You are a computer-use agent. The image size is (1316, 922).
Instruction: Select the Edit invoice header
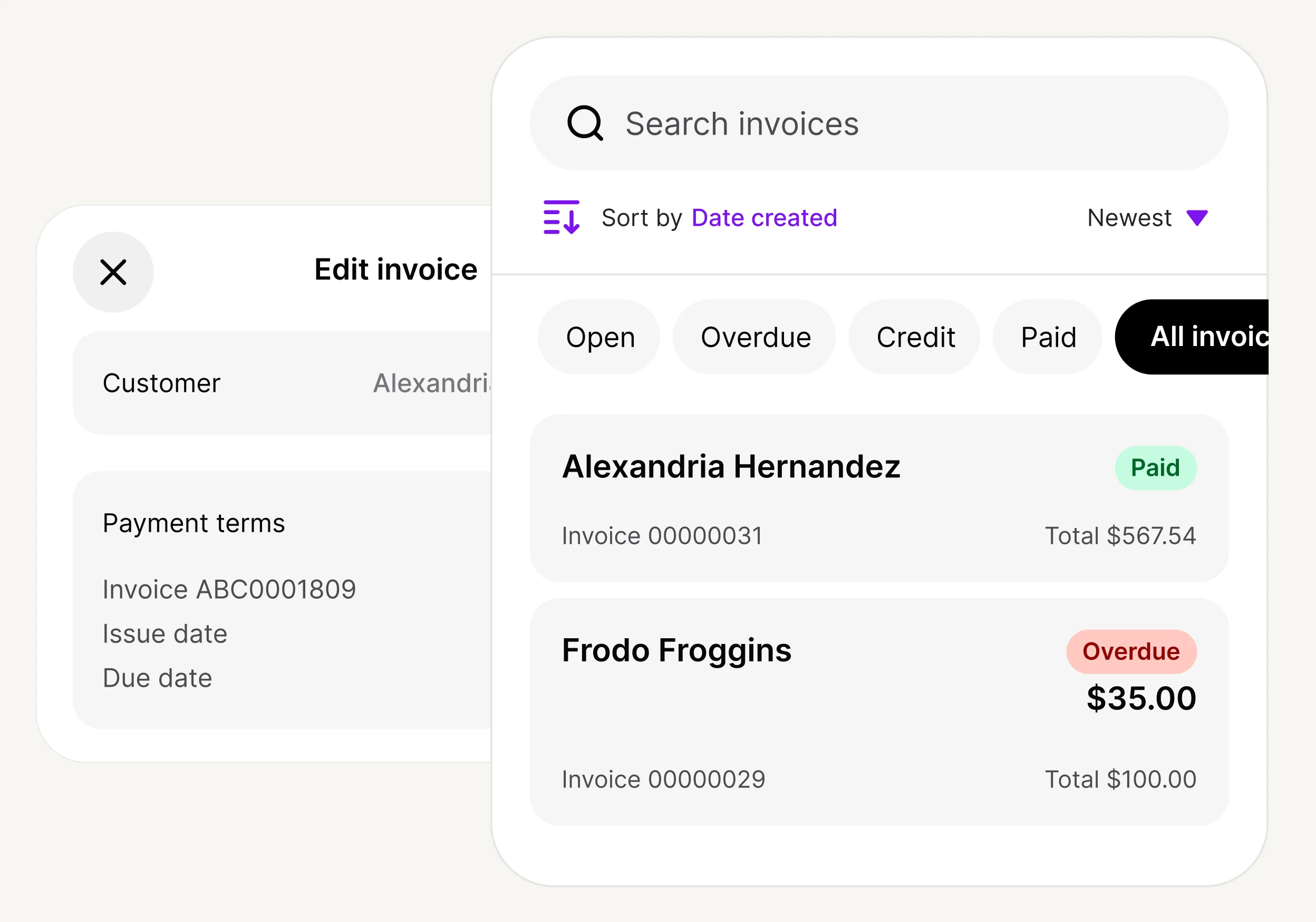[395, 270]
